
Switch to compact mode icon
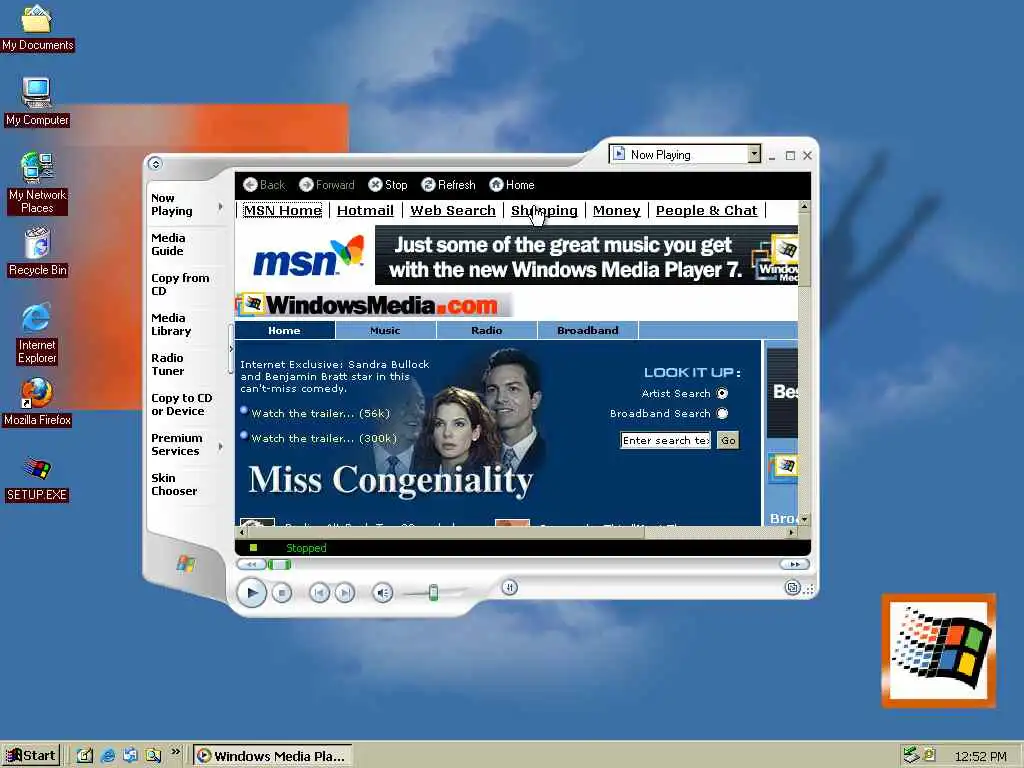[792, 588]
